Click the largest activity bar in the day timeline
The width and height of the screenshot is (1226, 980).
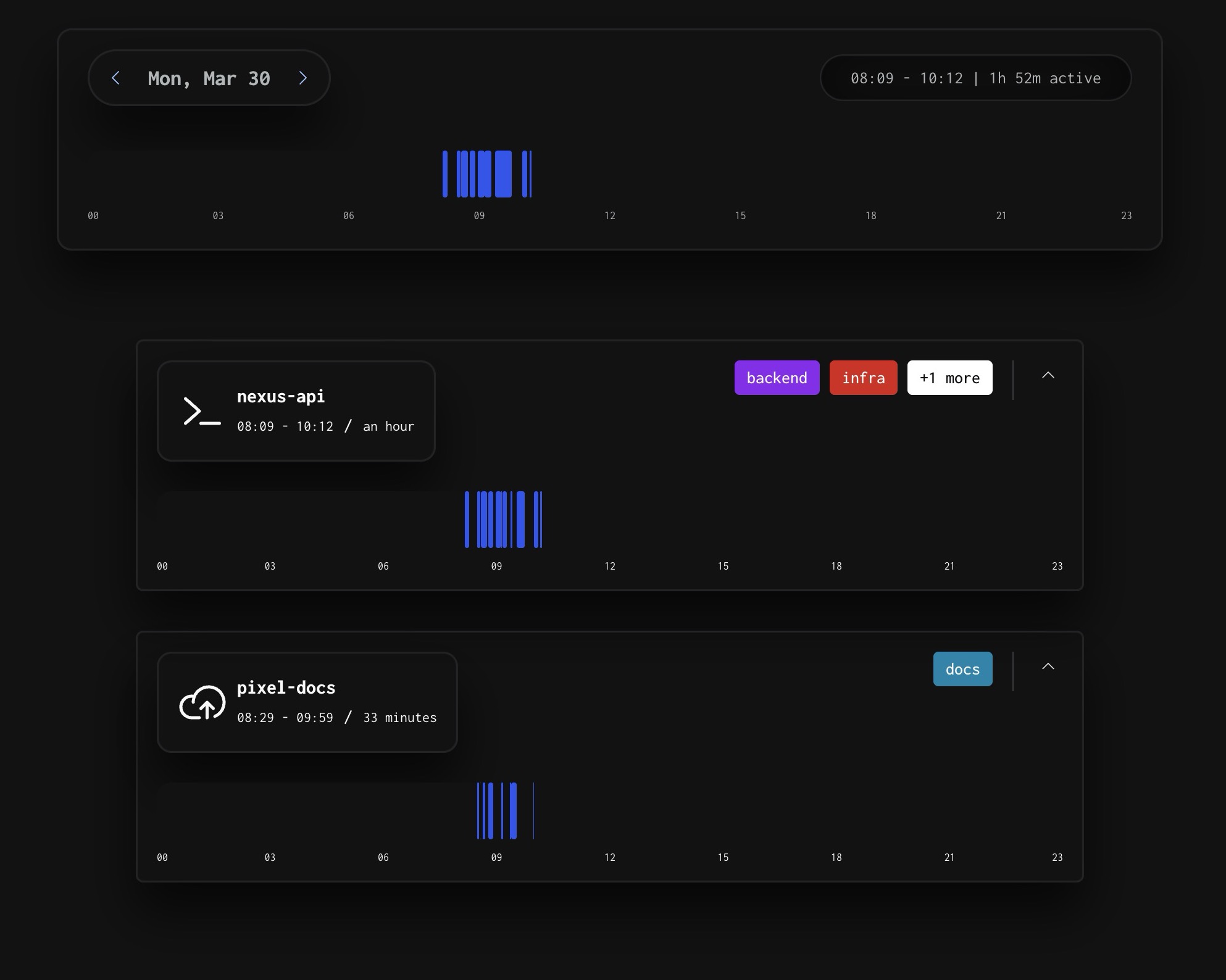click(x=502, y=173)
